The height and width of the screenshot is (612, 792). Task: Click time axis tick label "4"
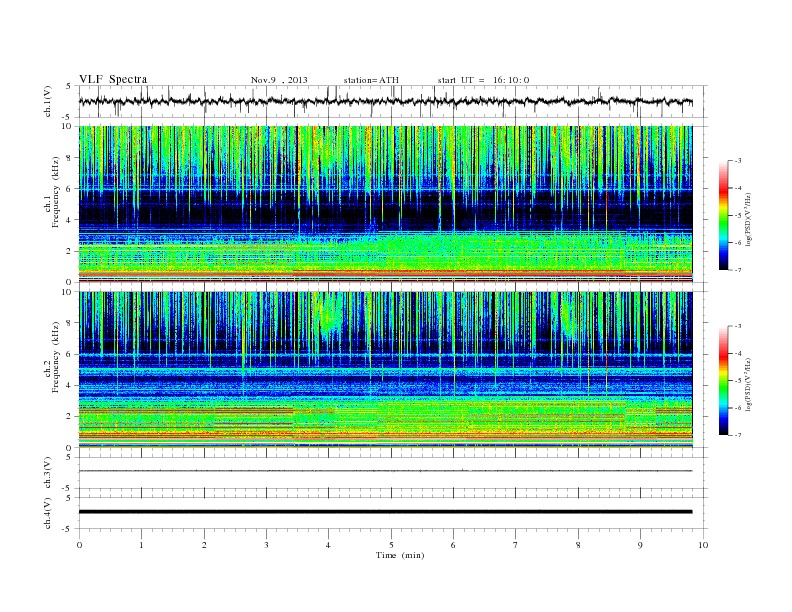pos(329,545)
